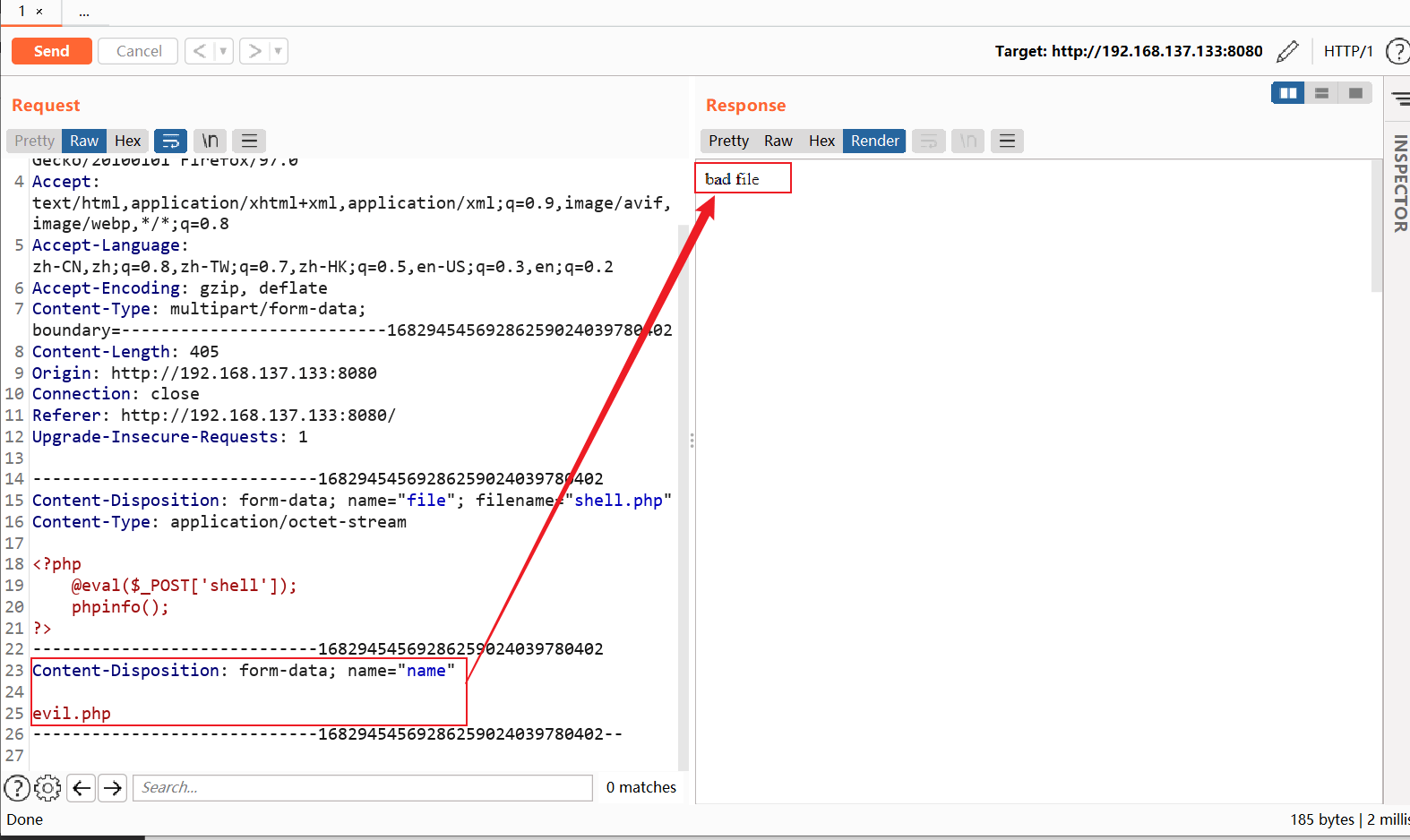Screen dimensions: 1410x840
Task: Click the shell.php filename value
Action: [618, 501]
